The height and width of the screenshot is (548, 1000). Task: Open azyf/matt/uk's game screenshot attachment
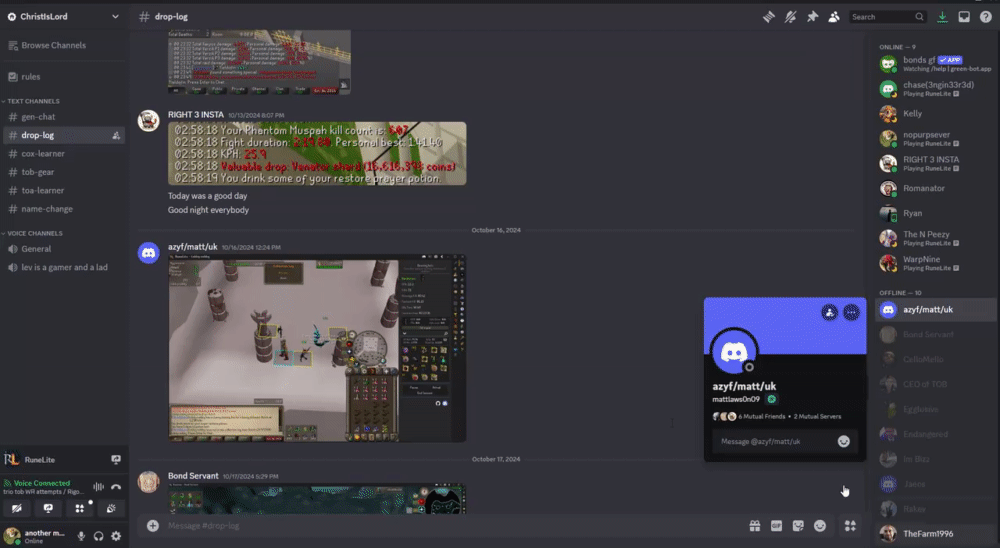point(317,348)
